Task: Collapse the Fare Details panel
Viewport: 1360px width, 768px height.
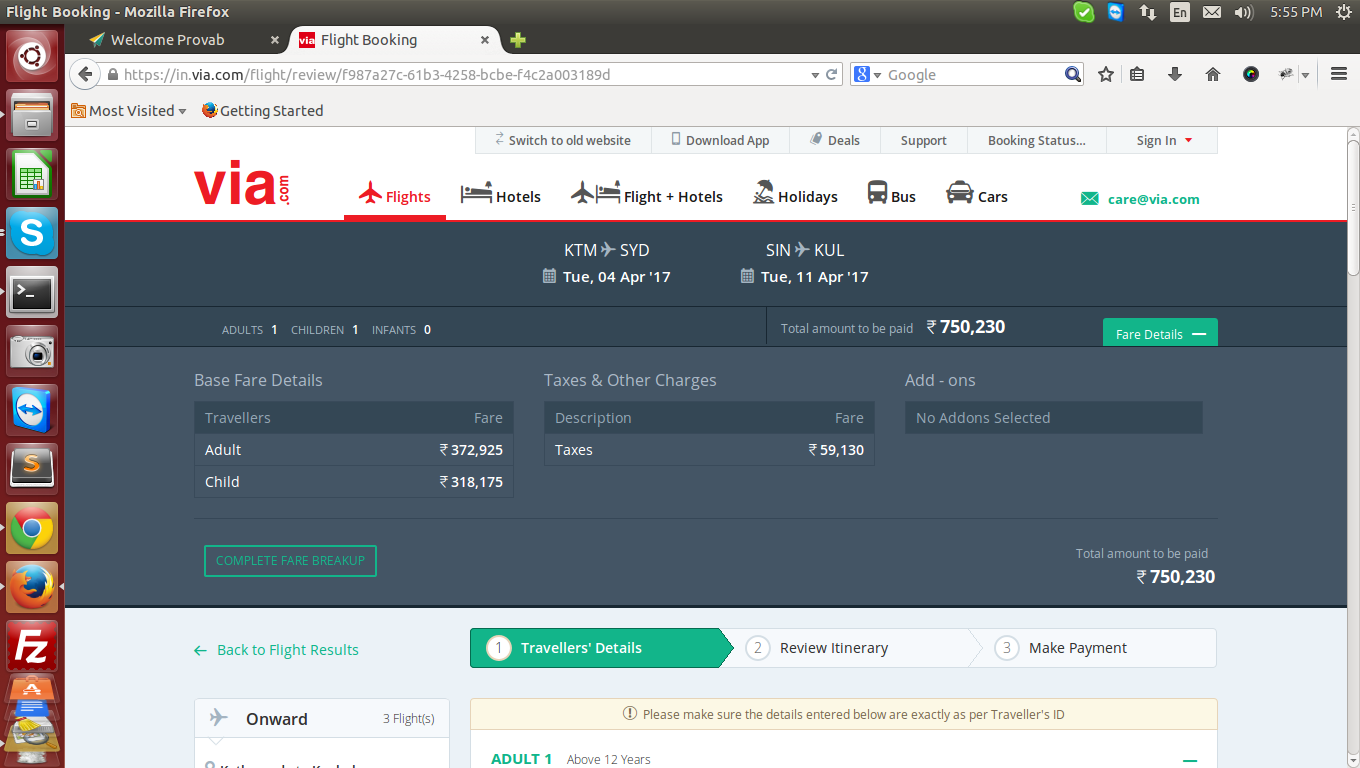Action: (1160, 334)
